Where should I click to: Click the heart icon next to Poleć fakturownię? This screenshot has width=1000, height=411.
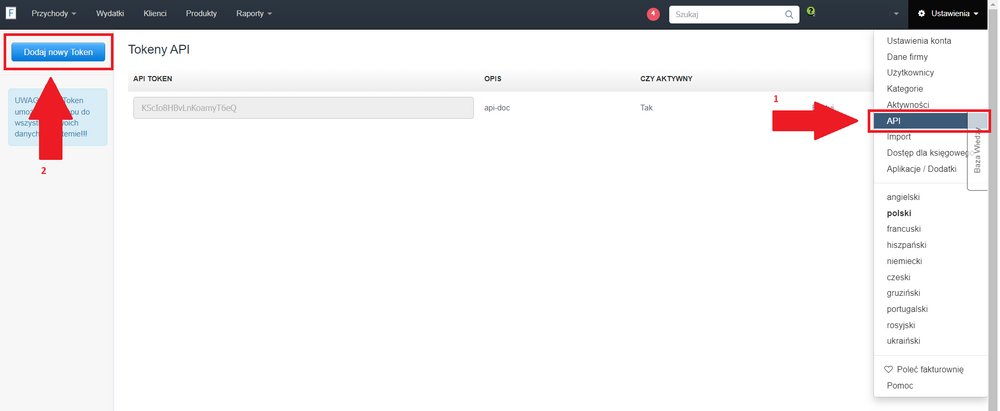click(x=890, y=369)
